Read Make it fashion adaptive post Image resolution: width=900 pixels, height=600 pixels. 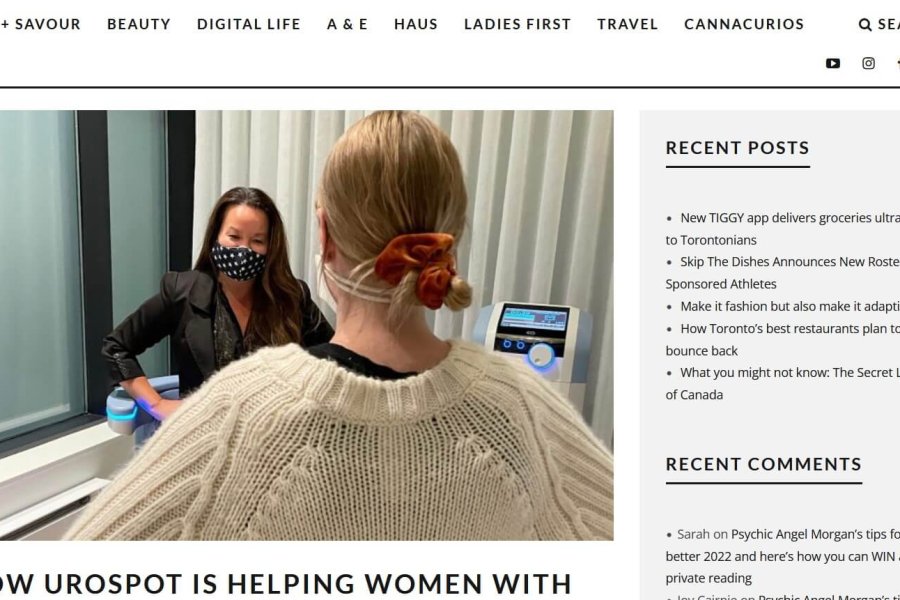point(790,307)
